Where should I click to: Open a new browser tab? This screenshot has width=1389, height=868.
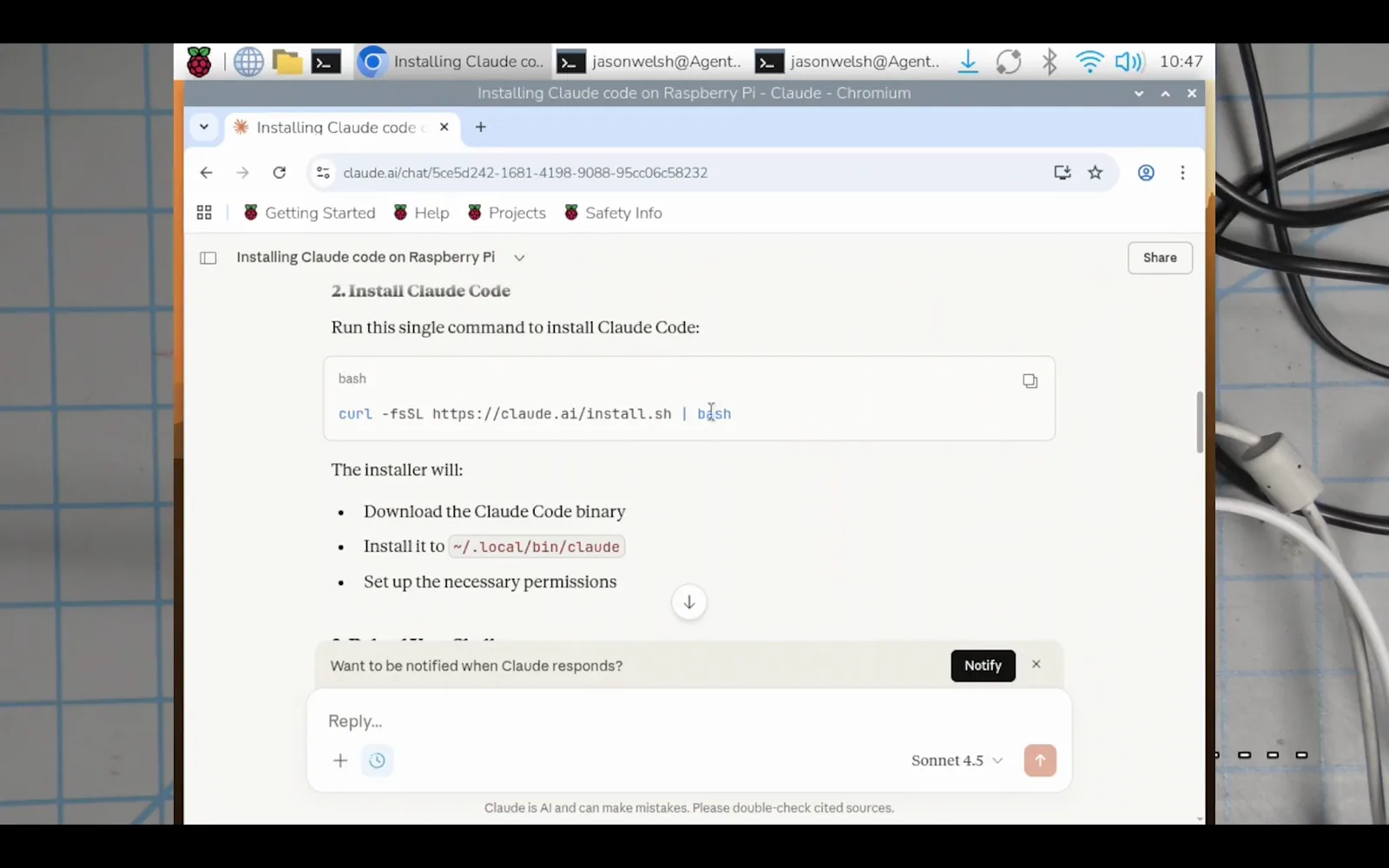480,127
